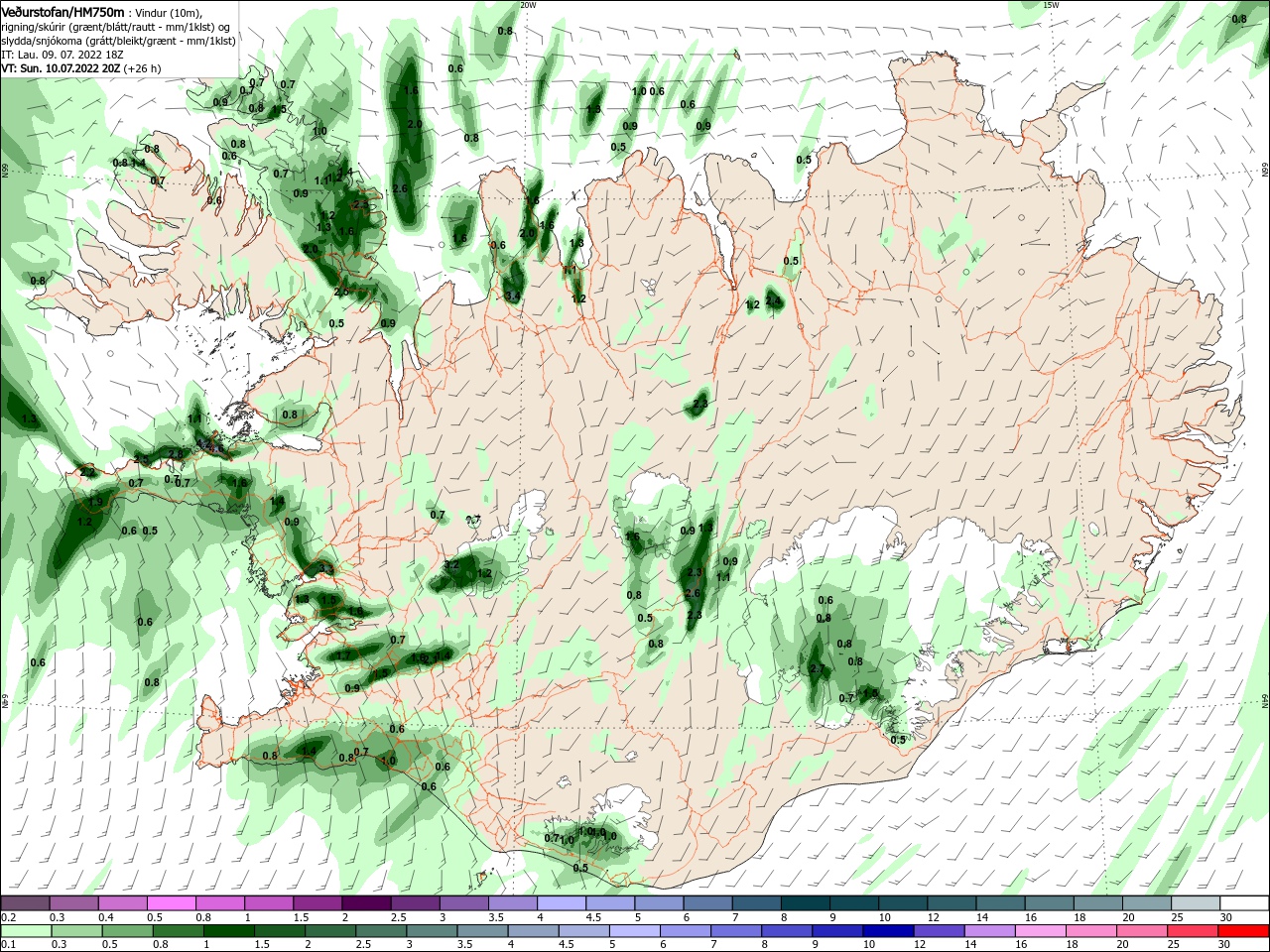
Task: Click the 0.2 label of the upper legend
Action: point(9,918)
